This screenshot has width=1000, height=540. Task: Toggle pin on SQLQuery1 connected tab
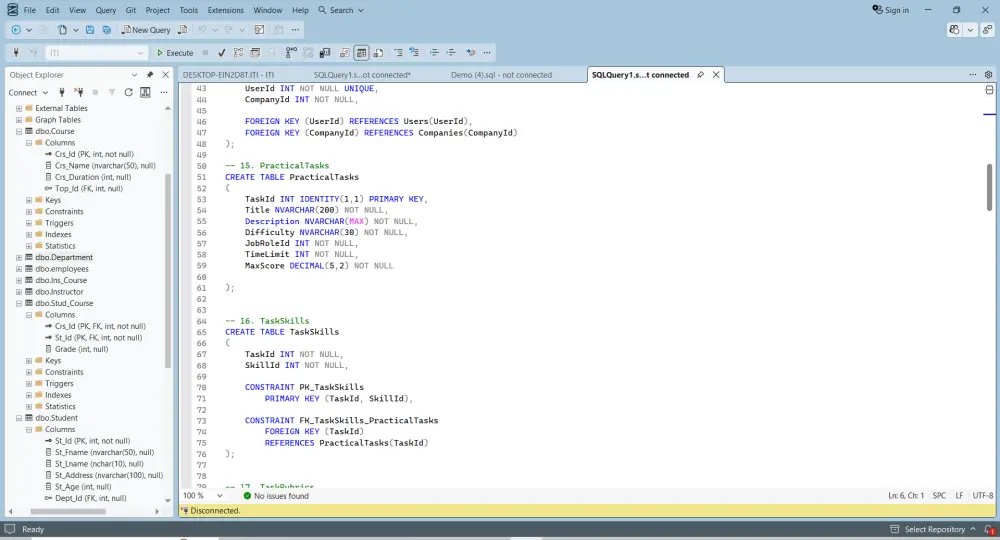tap(700, 75)
